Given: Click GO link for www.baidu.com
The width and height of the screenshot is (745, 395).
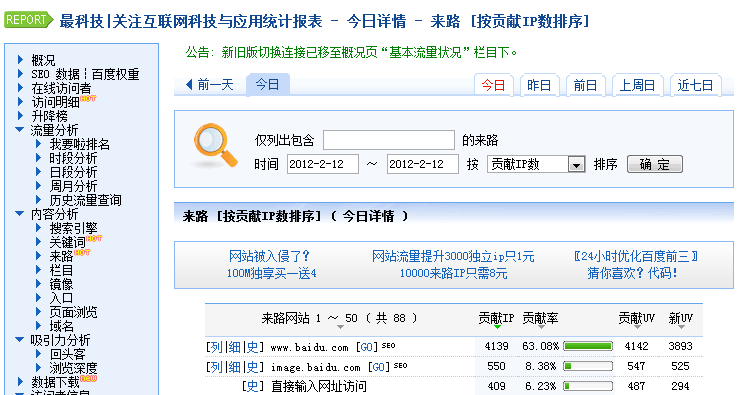Looking at the screenshot, I should (367, 347).
